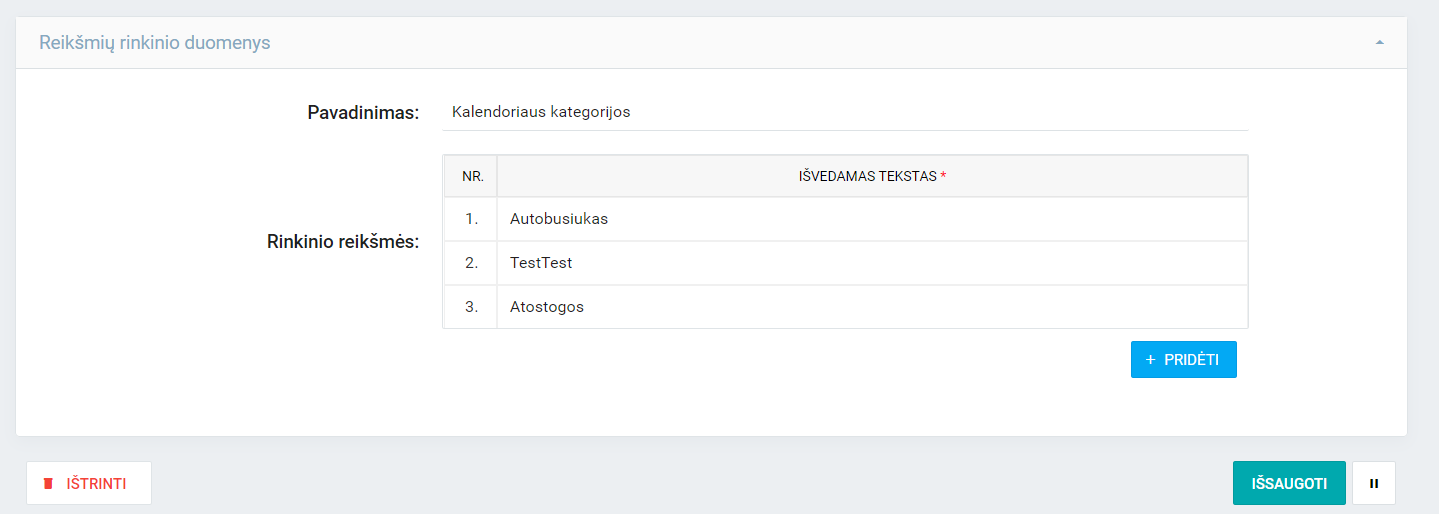The width and height of the screenshot is (1439, 514).
Task: Click the Reikšmių rinkinio duomenys panel title
Action: tap(154, 43)
